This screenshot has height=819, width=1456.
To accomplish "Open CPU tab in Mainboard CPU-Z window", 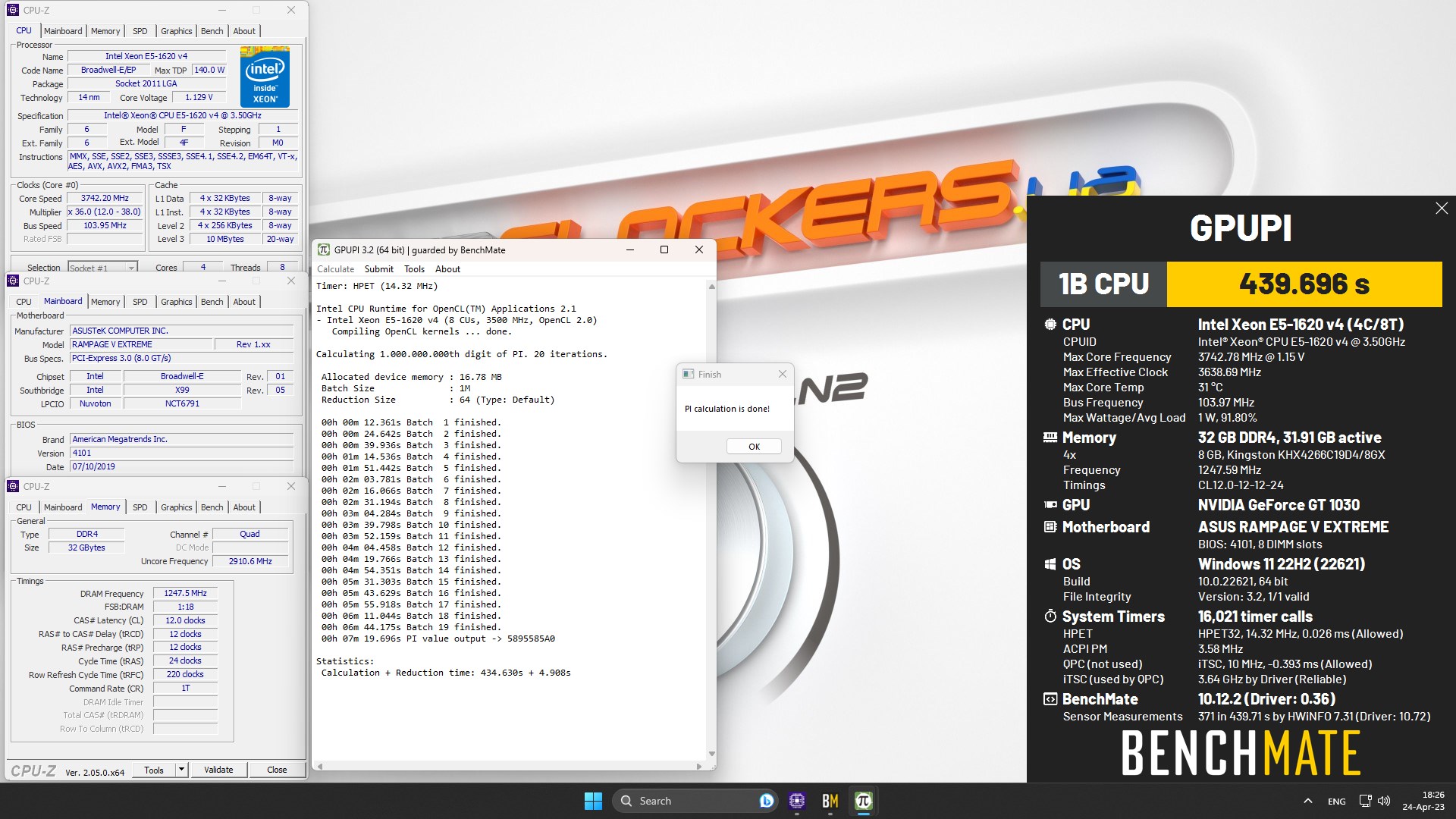I will (x=24, y=302).
